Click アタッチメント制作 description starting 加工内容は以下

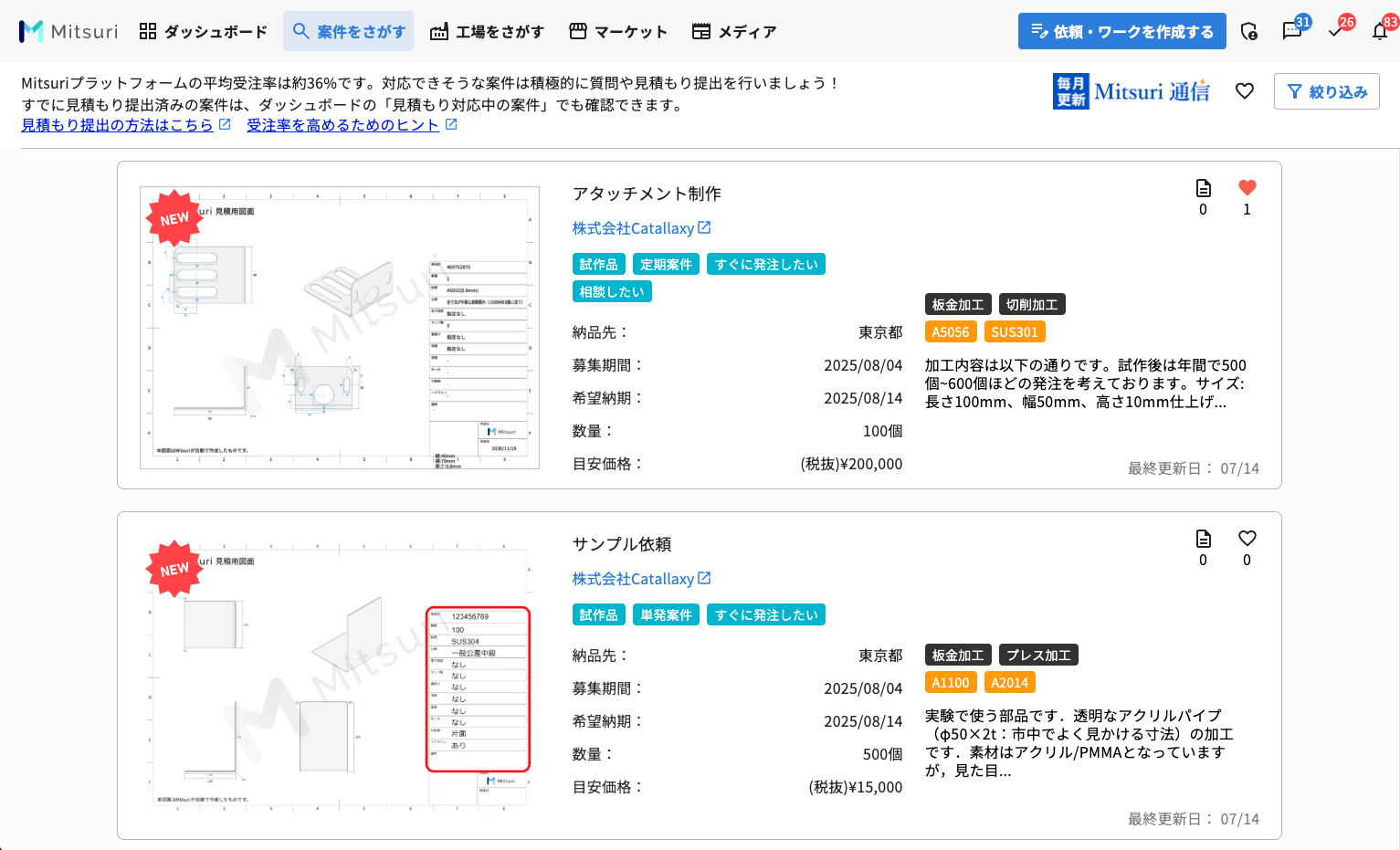click(1086, 383)
